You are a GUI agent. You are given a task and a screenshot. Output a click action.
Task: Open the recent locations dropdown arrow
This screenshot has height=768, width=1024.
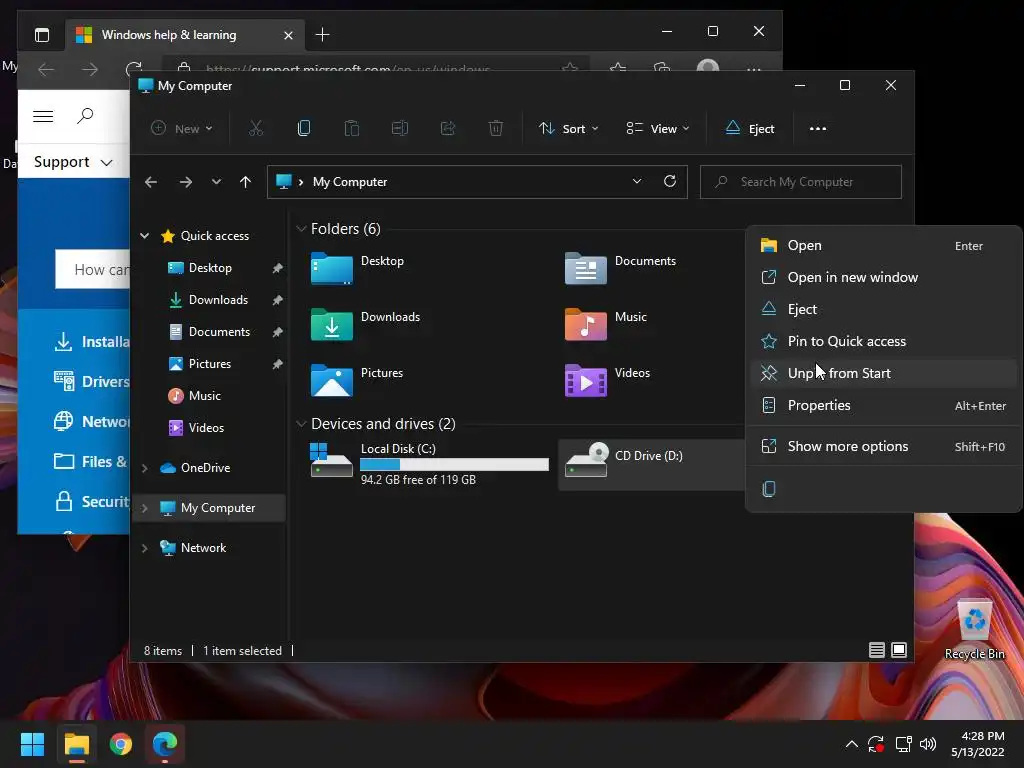216,182
